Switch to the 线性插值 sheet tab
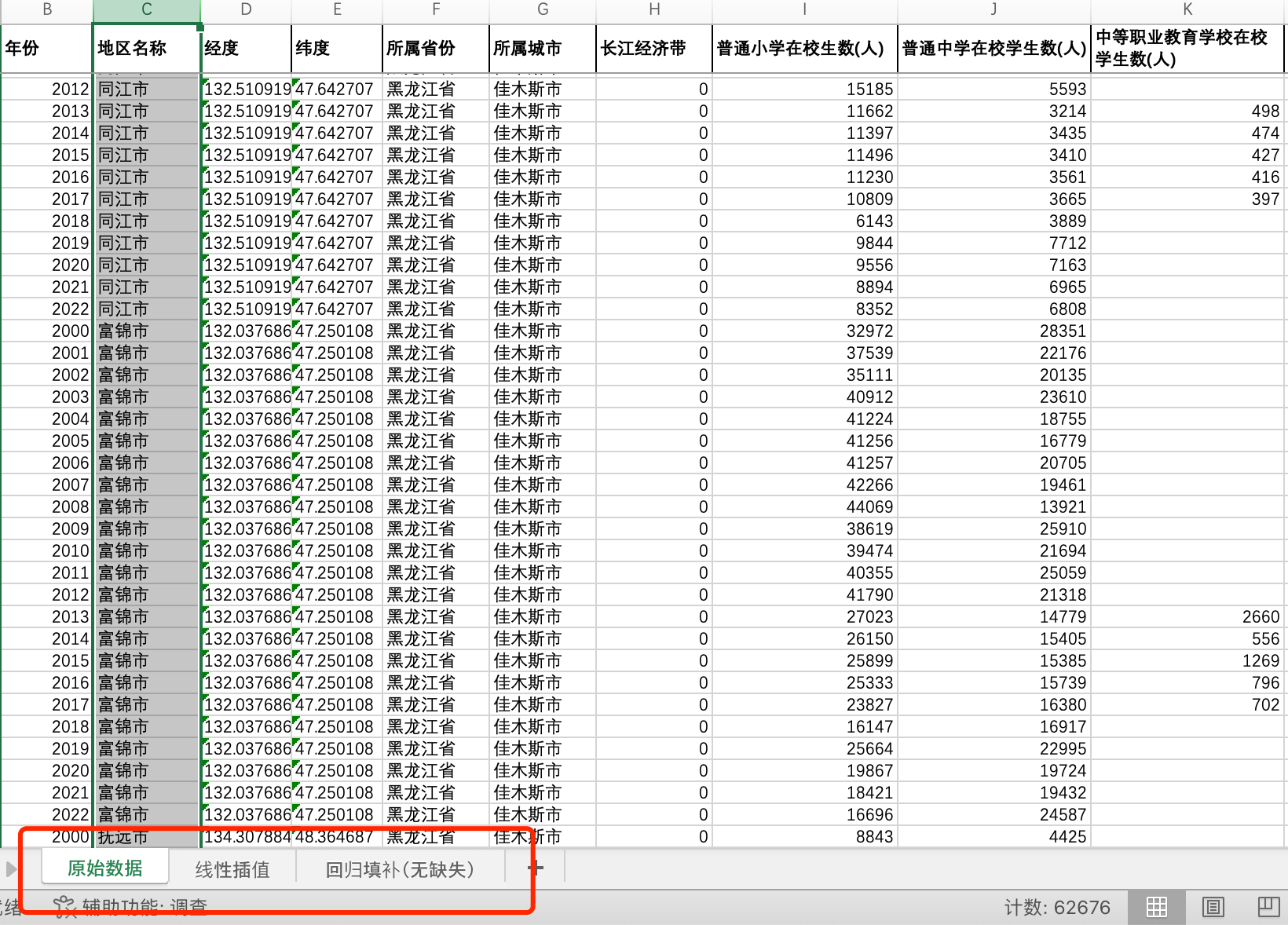Image resolution: width=1288 pixels, height=925 pixels. click(232, 869)
